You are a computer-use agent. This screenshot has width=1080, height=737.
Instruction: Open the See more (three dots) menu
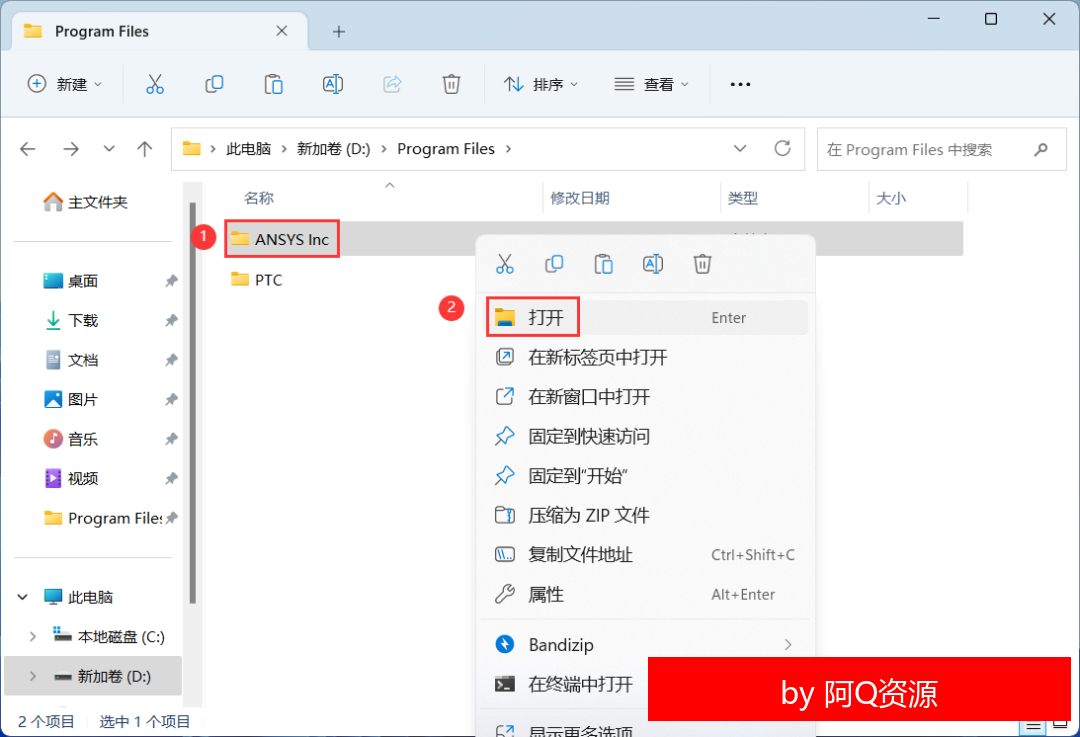tap(740, 85)
